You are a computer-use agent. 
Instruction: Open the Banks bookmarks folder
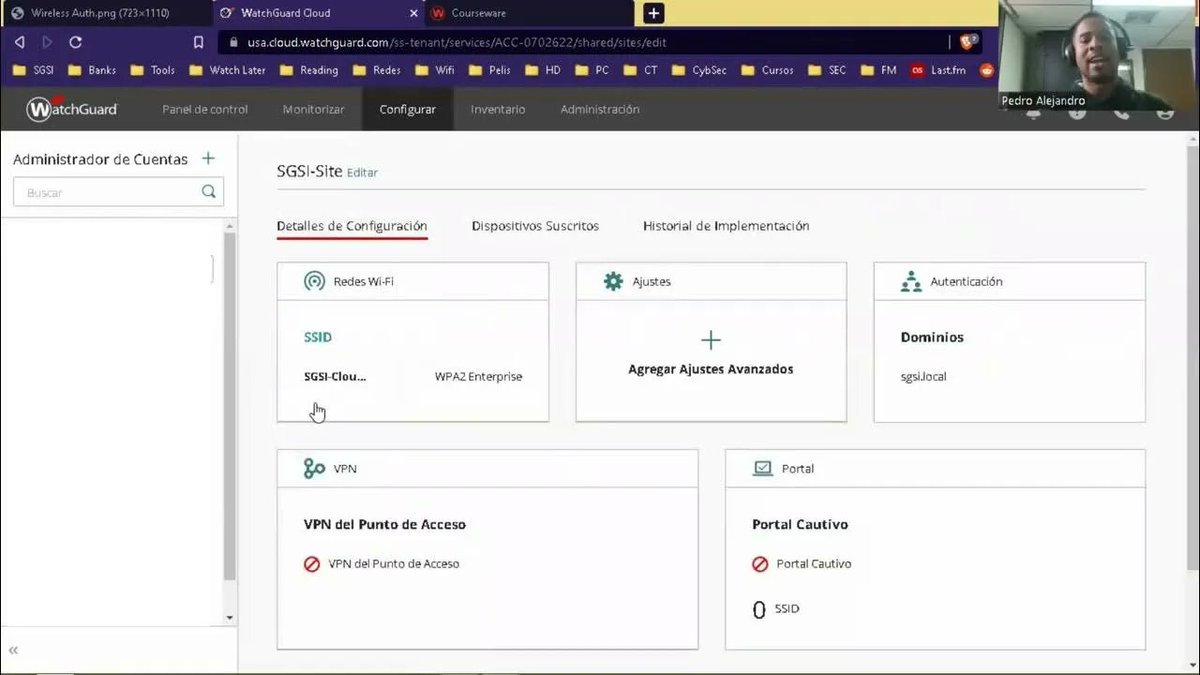[x=92, y=70]
